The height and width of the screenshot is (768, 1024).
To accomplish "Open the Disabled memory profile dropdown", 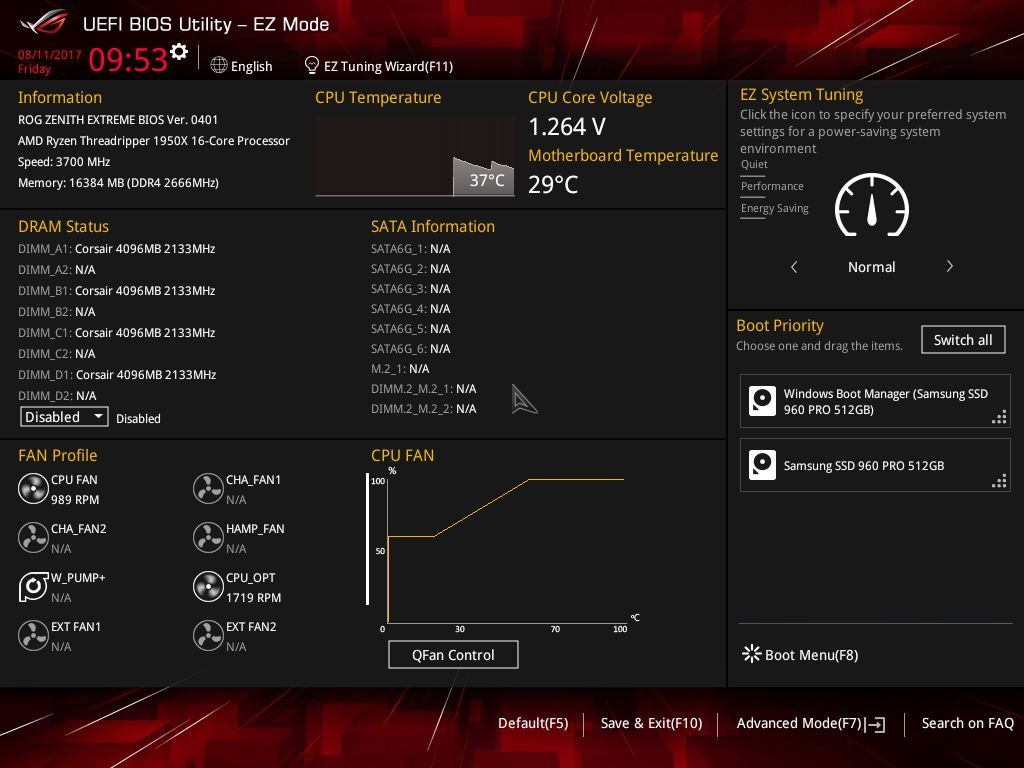I will point(64,417).
